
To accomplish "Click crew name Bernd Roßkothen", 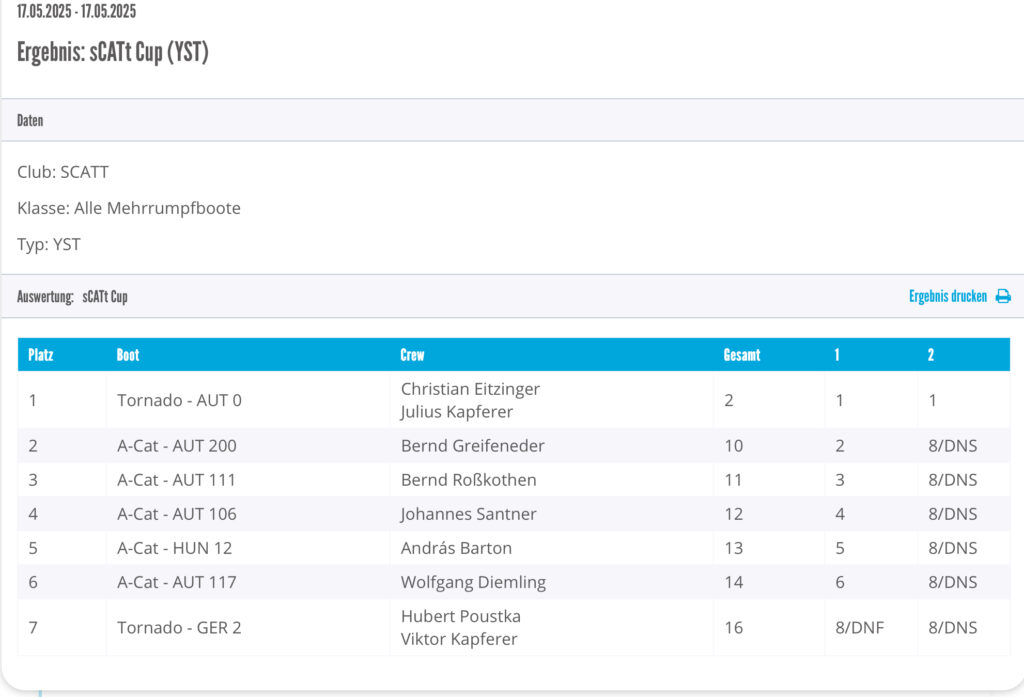I will click(x=468, y=479).
